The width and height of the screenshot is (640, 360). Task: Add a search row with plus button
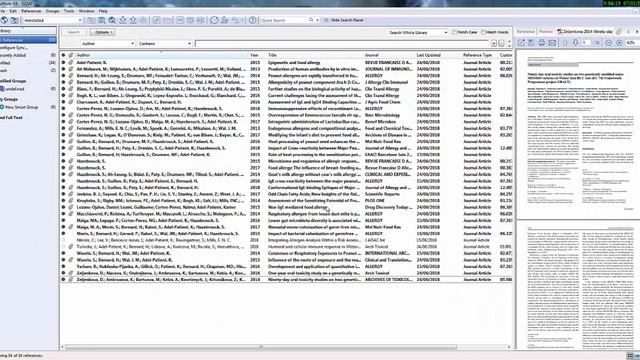(x=494, y=43)
